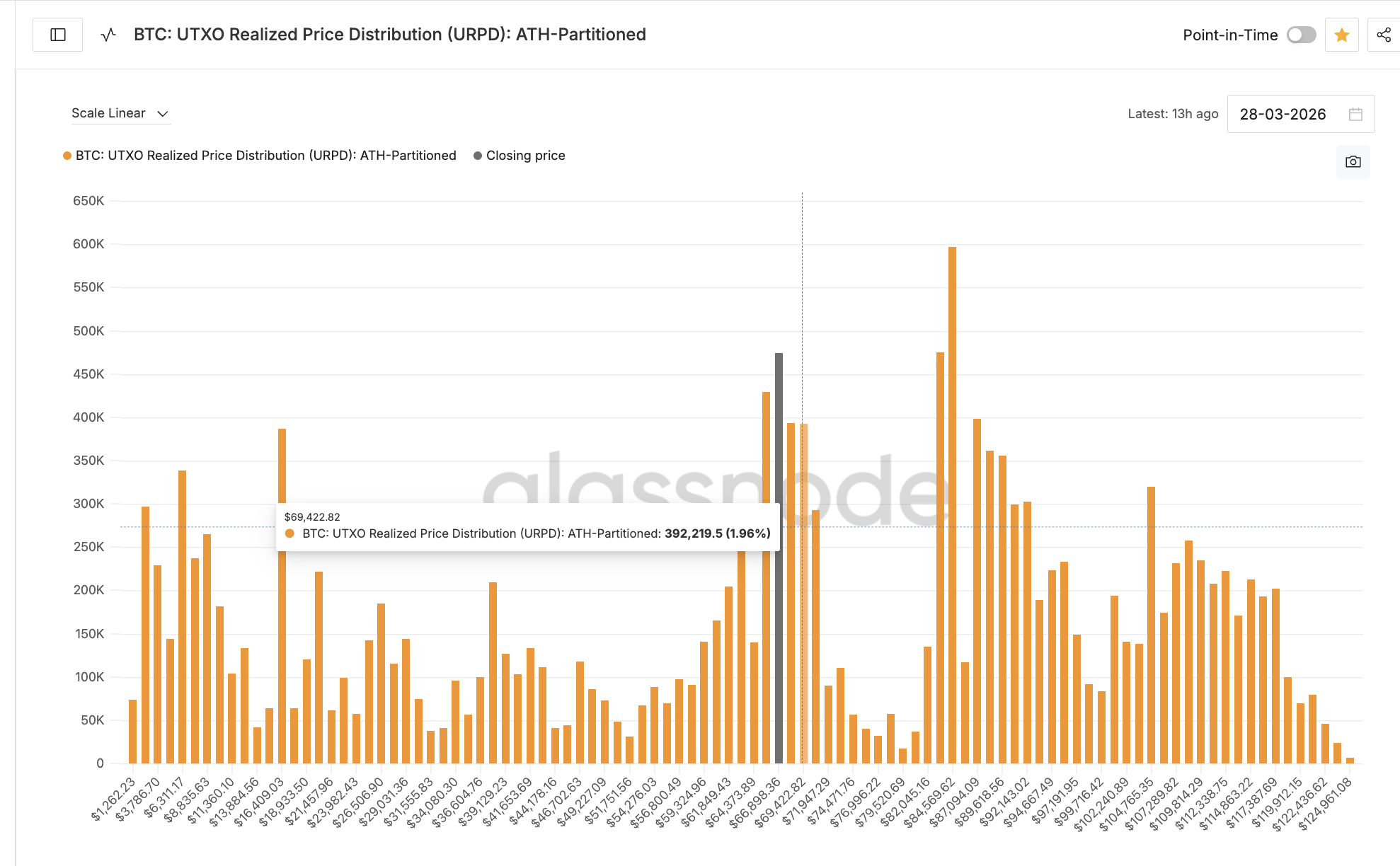Image resolution: width=1400 pixels, height=866 pixels.
Task: Select the chart title BTC URPD ATH-Partitioned
Action: pyautogui.click(x=389, y=34)
